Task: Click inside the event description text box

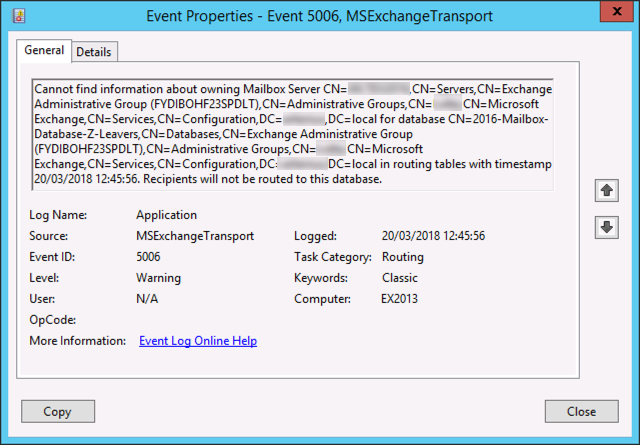Action: click(293, 134)
